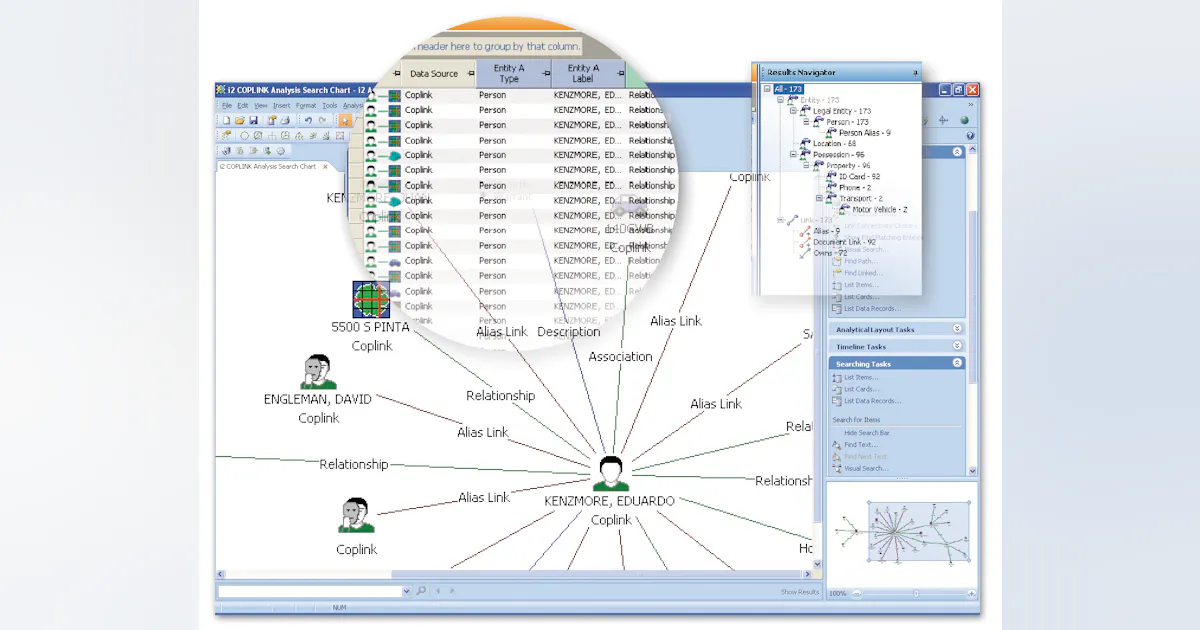
Task: Click the Undo arrow in the toolbar
Action: (x=308, y=120)
